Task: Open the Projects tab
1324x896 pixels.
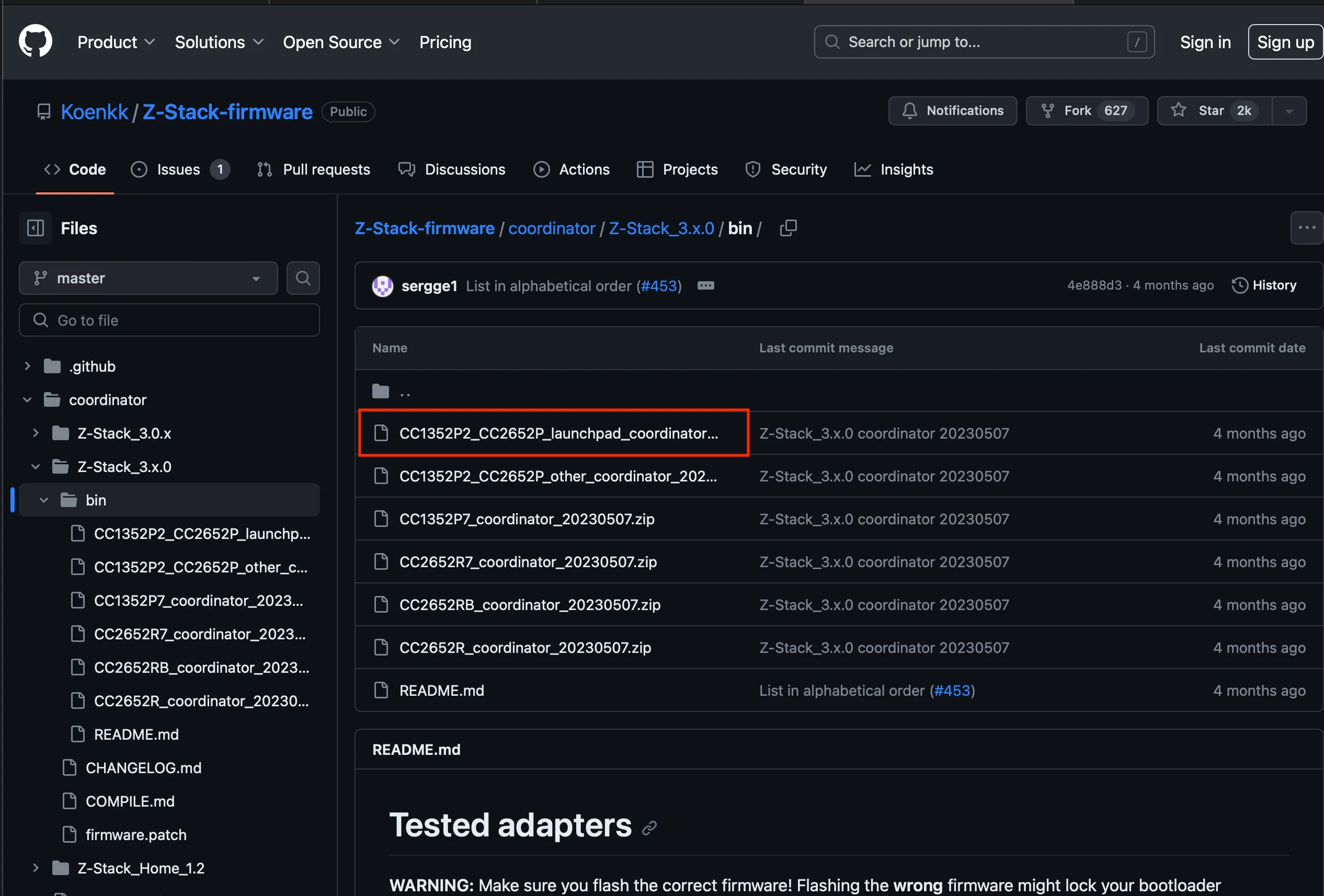Action: (677, 169)
